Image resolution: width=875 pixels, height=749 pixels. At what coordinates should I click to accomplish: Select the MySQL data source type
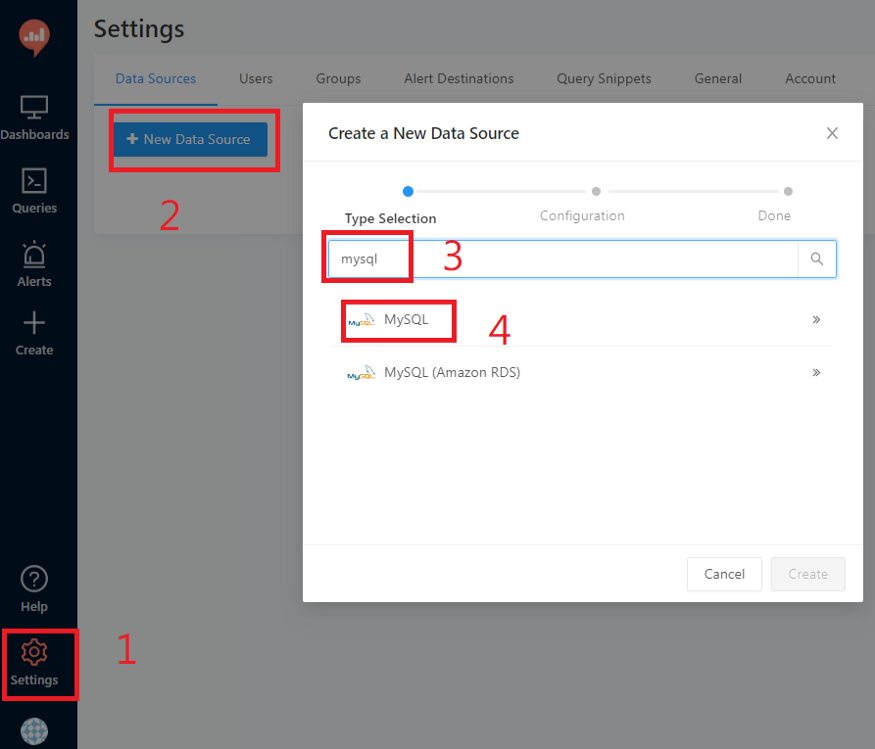[405, 320]
